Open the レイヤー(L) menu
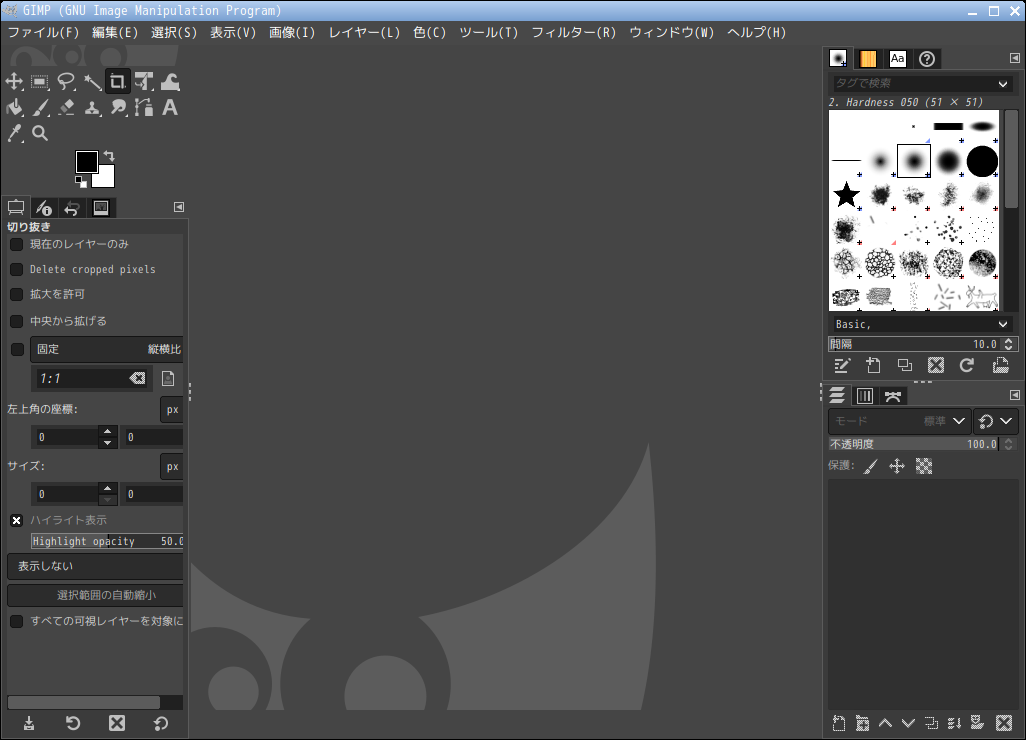Viewport: 1026px width, 740px height. pyautogui.click(x=364, y=33)
